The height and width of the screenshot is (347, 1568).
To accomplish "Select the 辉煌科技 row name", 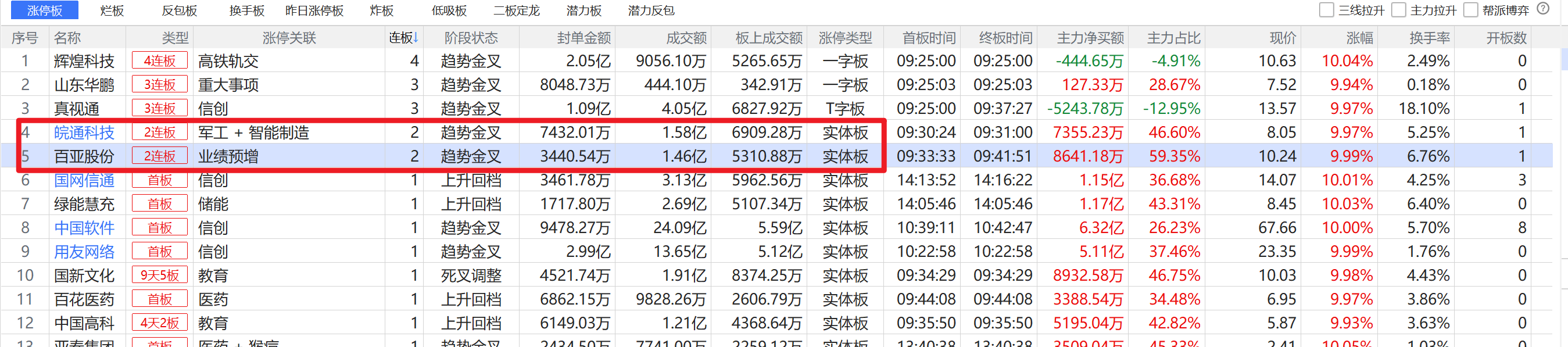I will pyautogui.click(x=84, y=61).
